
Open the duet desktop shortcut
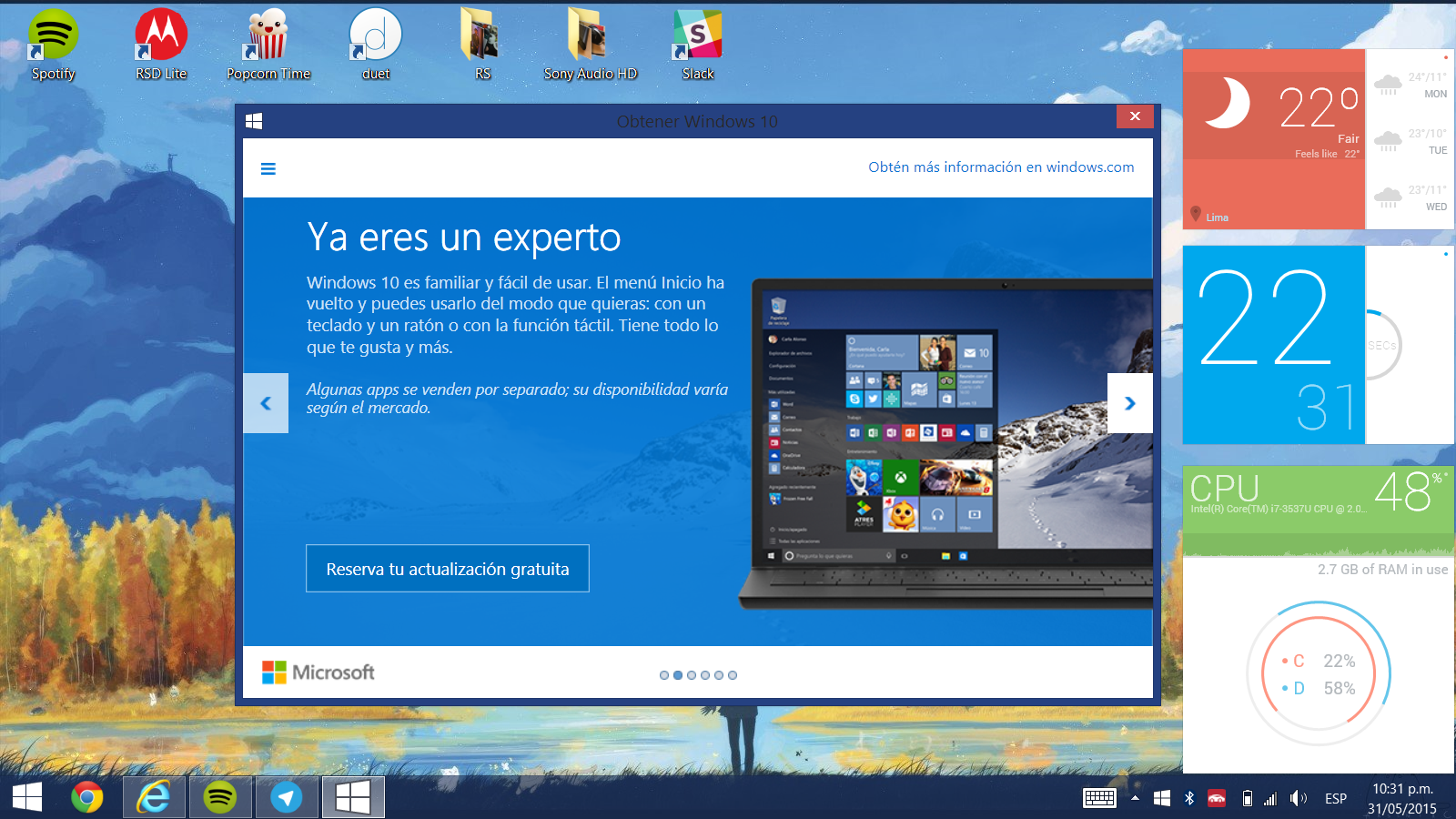click(x=375, y=45)
